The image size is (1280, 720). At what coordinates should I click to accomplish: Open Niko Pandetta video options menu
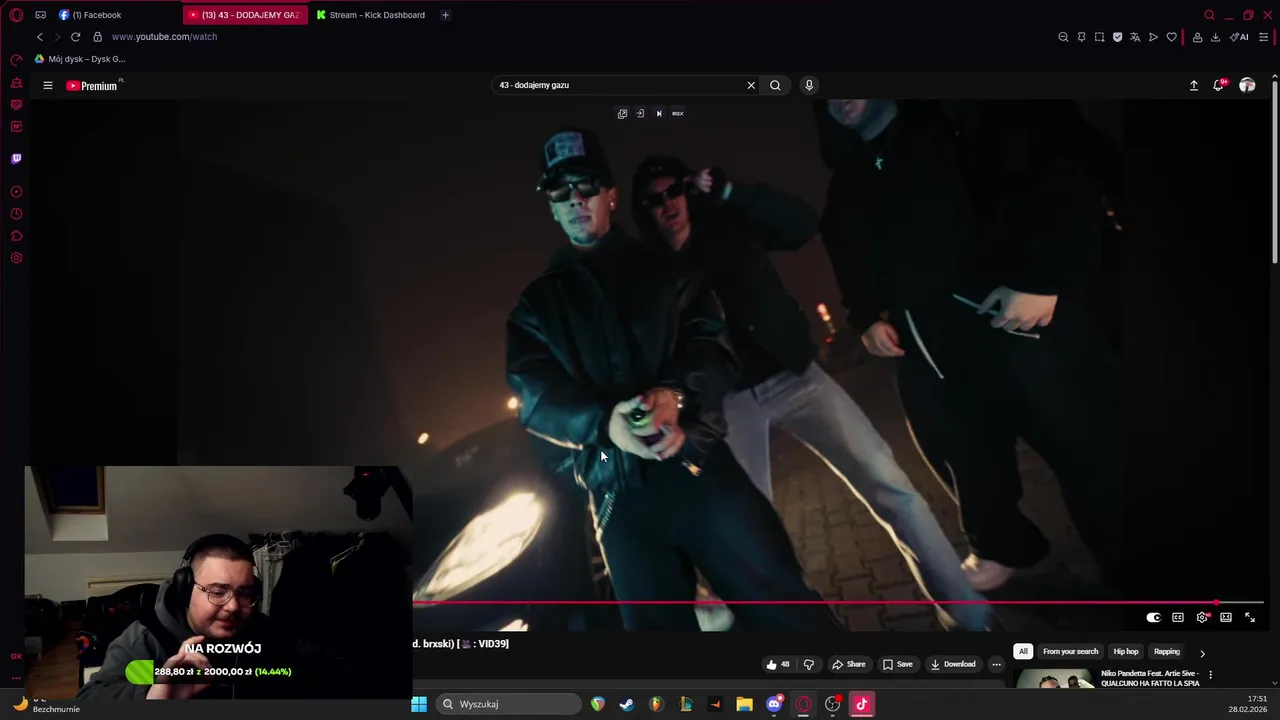tap(1210, 675)
